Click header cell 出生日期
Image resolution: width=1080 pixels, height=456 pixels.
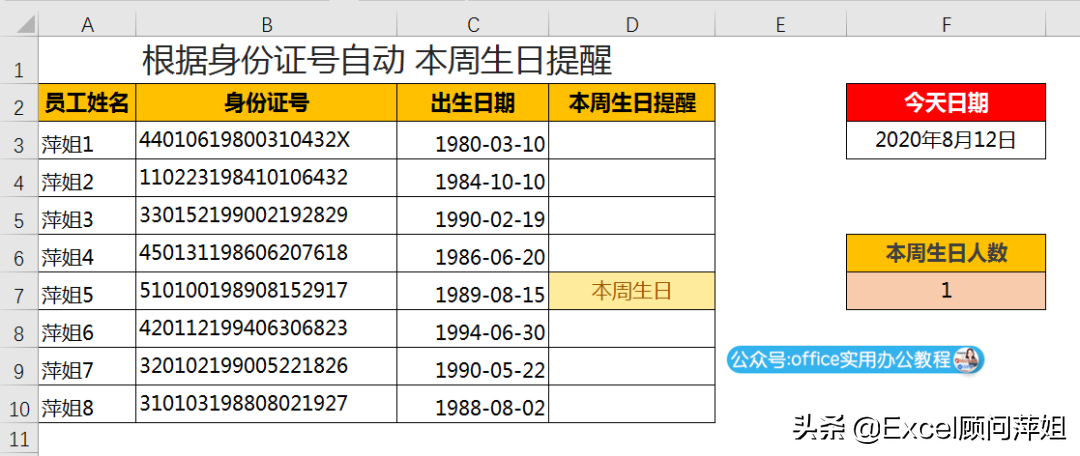click(473, 103)
